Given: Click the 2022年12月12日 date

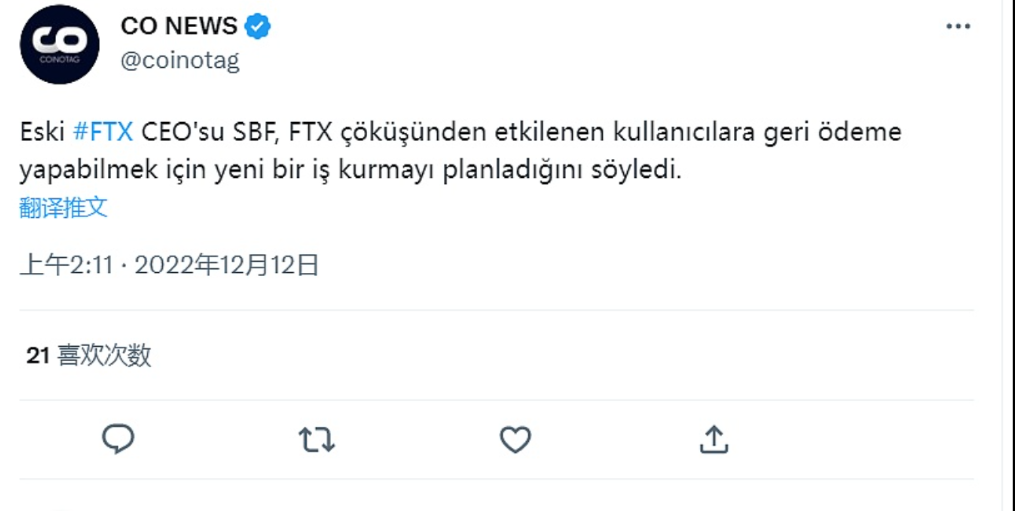Looking at the screenshot, I should (x=227, y=265).
